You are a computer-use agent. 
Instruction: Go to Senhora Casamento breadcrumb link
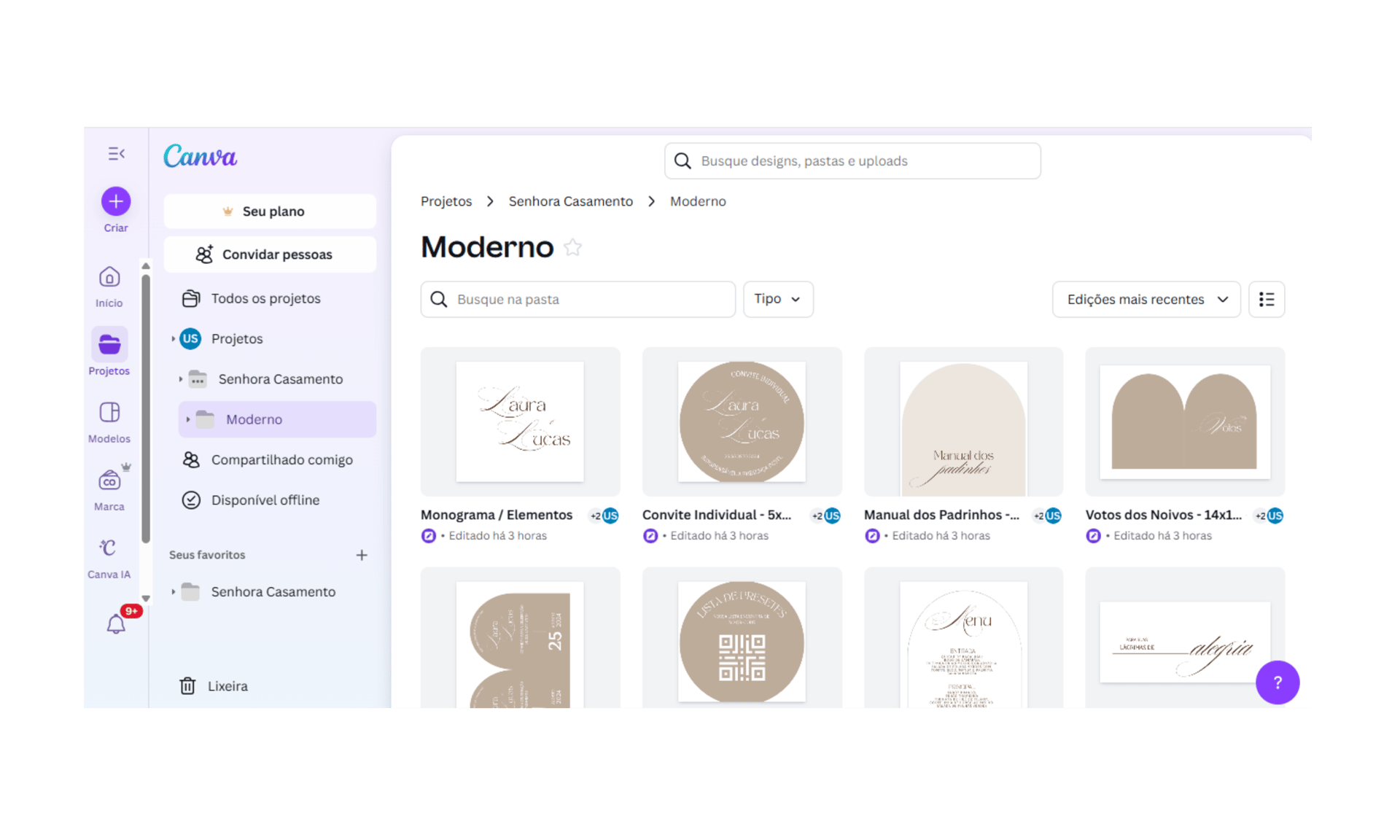570,201
